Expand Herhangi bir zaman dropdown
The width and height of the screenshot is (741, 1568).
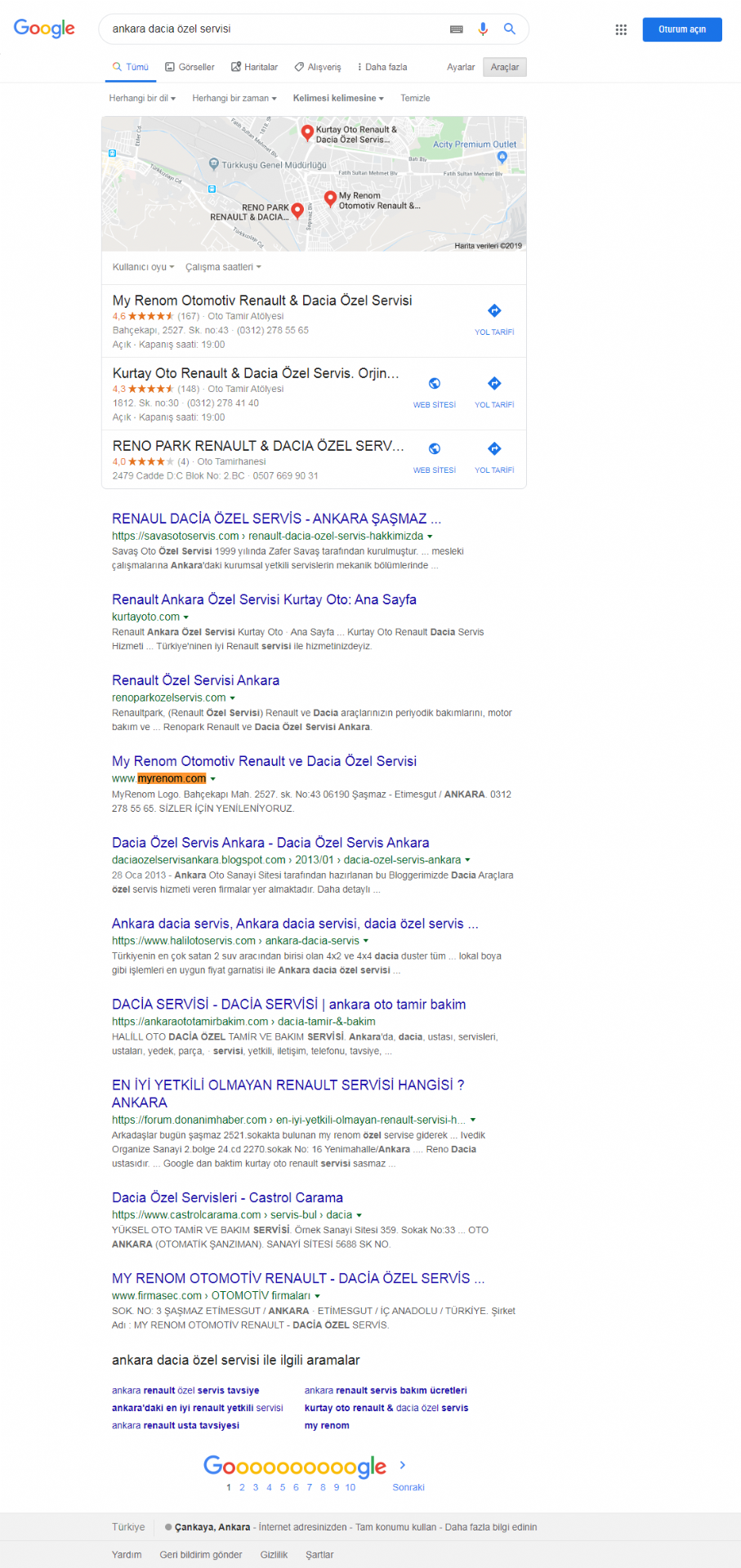point(234,98)
